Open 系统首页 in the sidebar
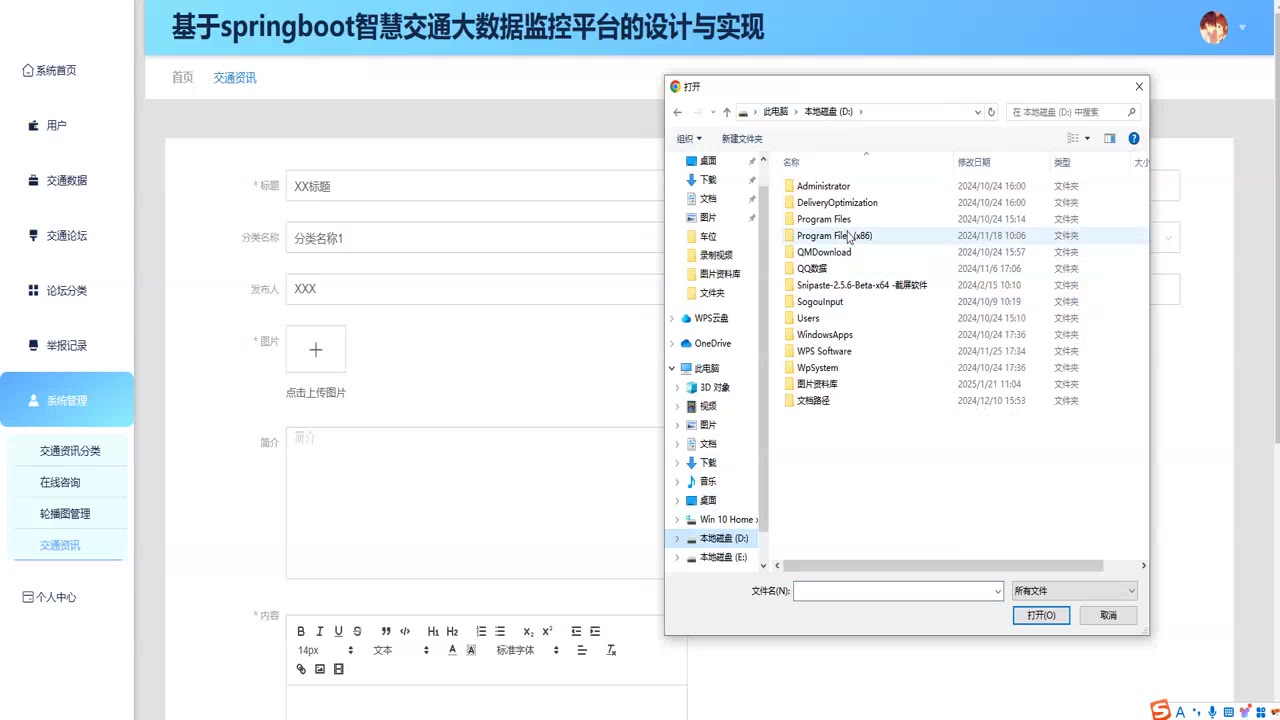Screen dimensions: 1280x720 point(50,70)
